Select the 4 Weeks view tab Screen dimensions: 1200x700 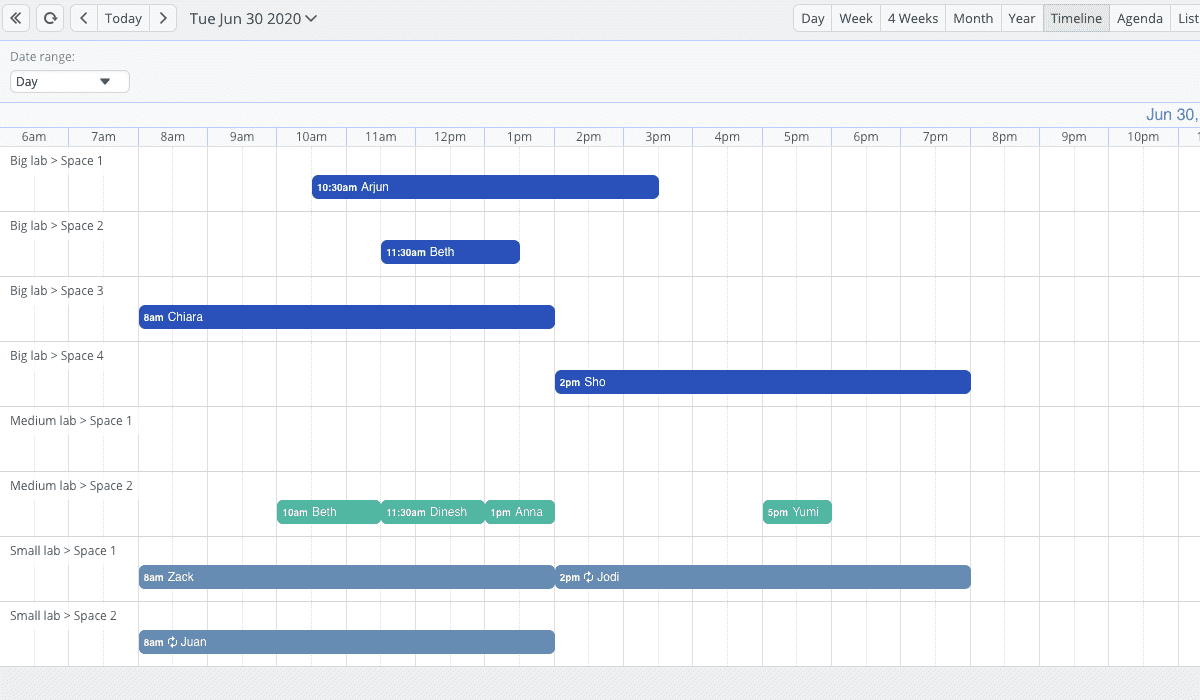click(x=912, y=18)
